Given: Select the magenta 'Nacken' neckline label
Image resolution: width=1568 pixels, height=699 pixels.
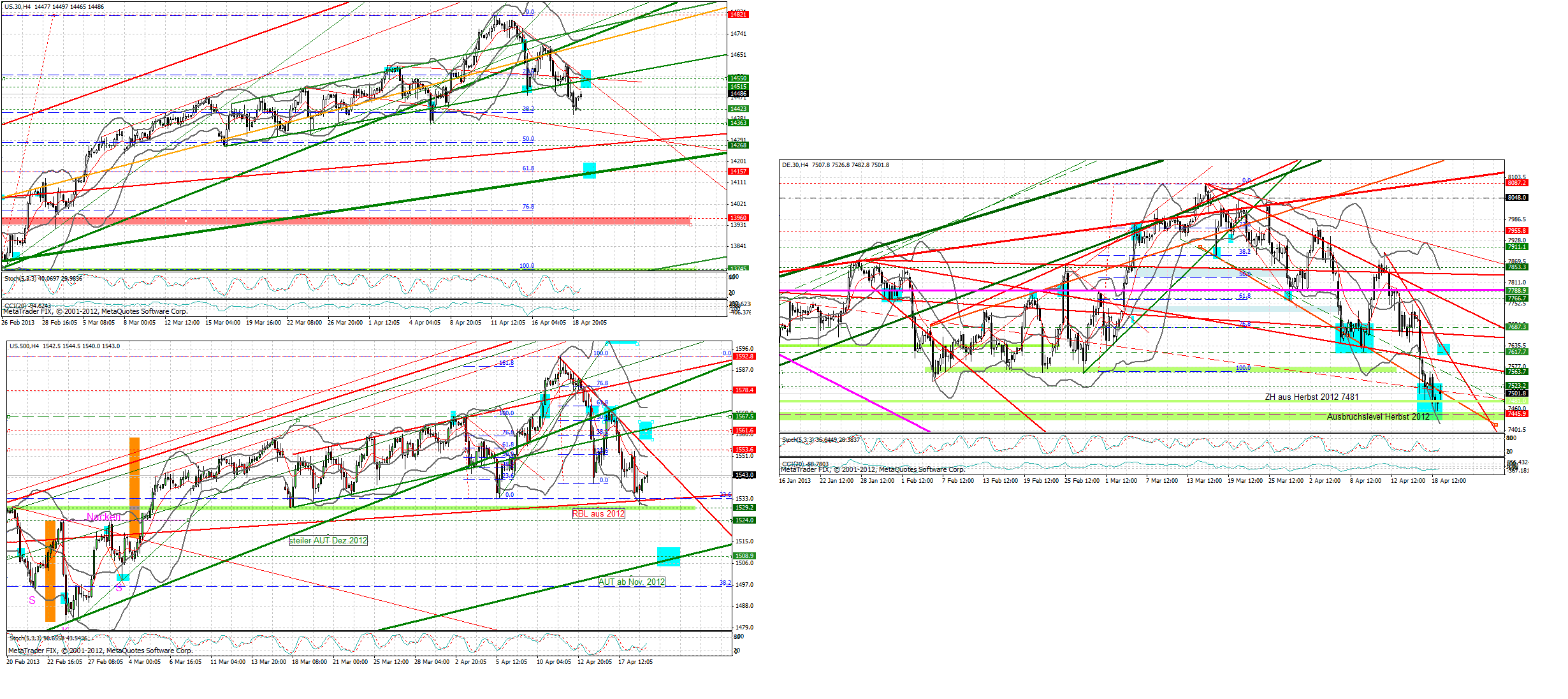Looking at the screenshot, I should coord(103,517).
